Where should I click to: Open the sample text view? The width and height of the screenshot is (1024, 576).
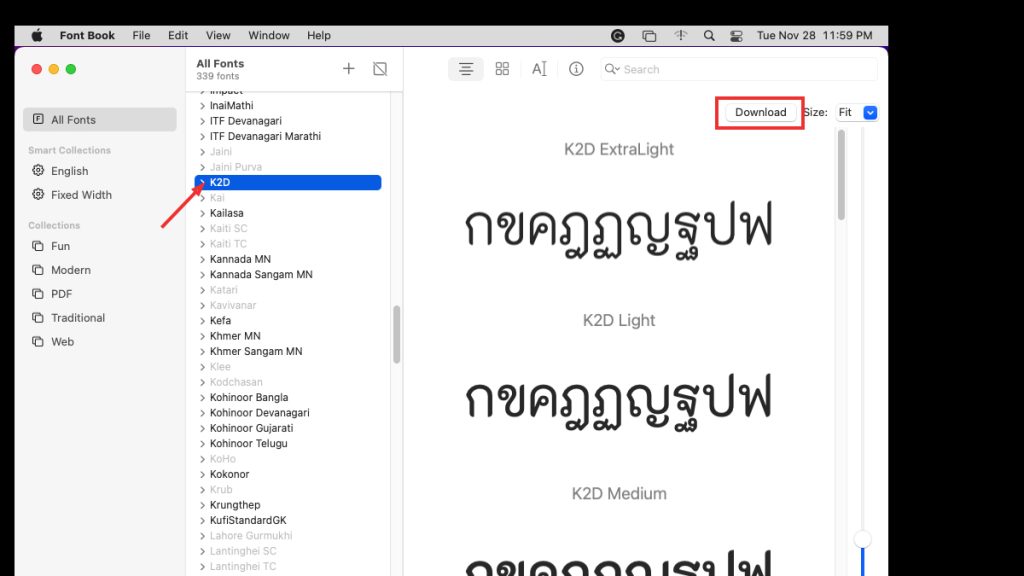pyautogui.click(x=539, y=69)
